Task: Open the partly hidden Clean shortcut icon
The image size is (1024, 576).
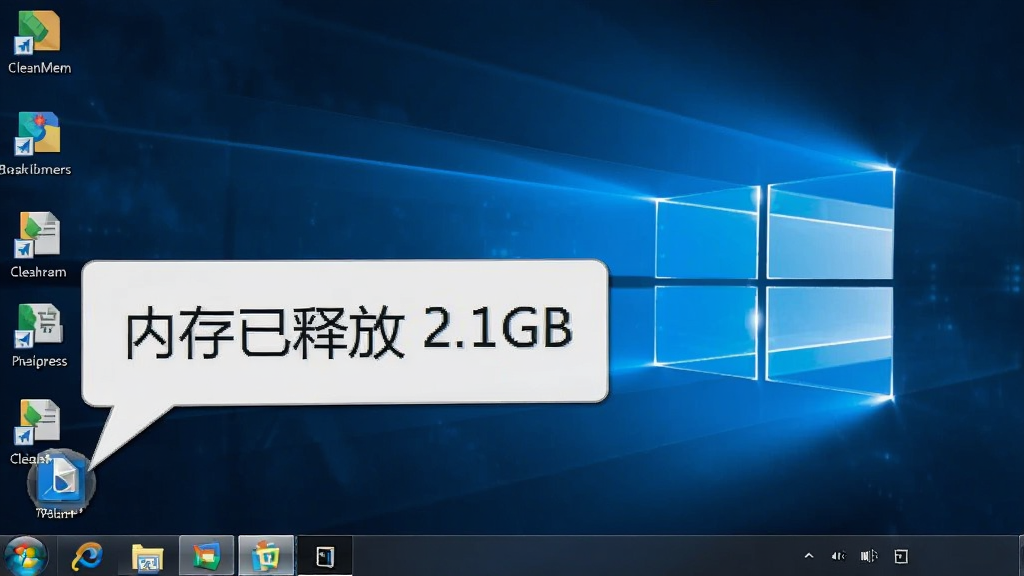Action: pos(38,421)
